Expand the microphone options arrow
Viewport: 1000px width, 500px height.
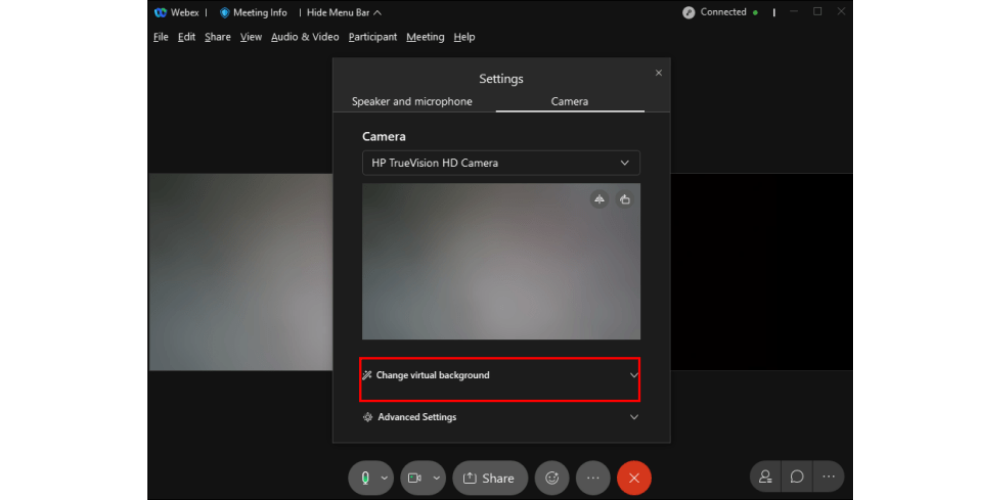(x=385, y=478)
